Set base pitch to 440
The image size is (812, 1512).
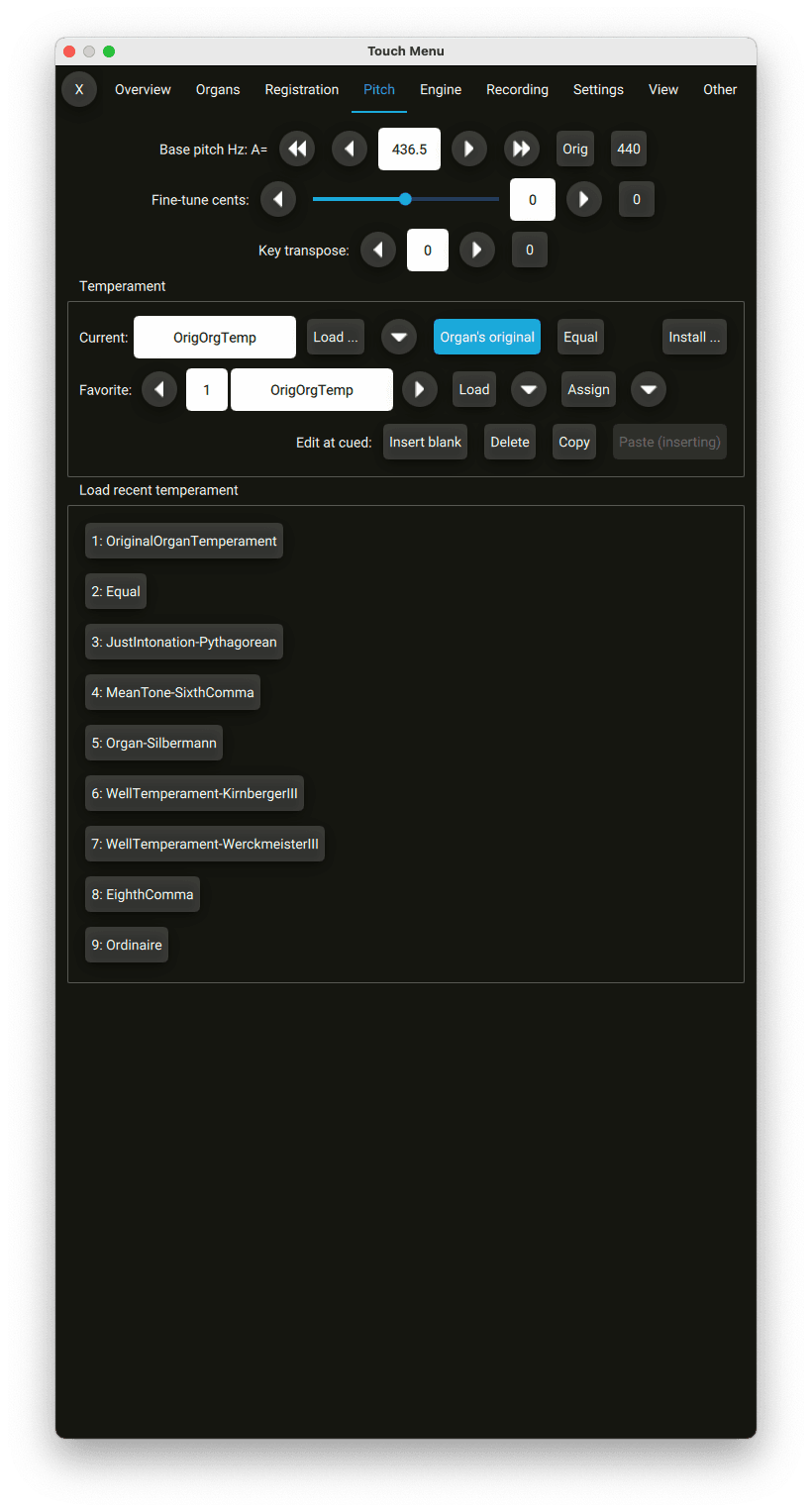coord(629,150)
